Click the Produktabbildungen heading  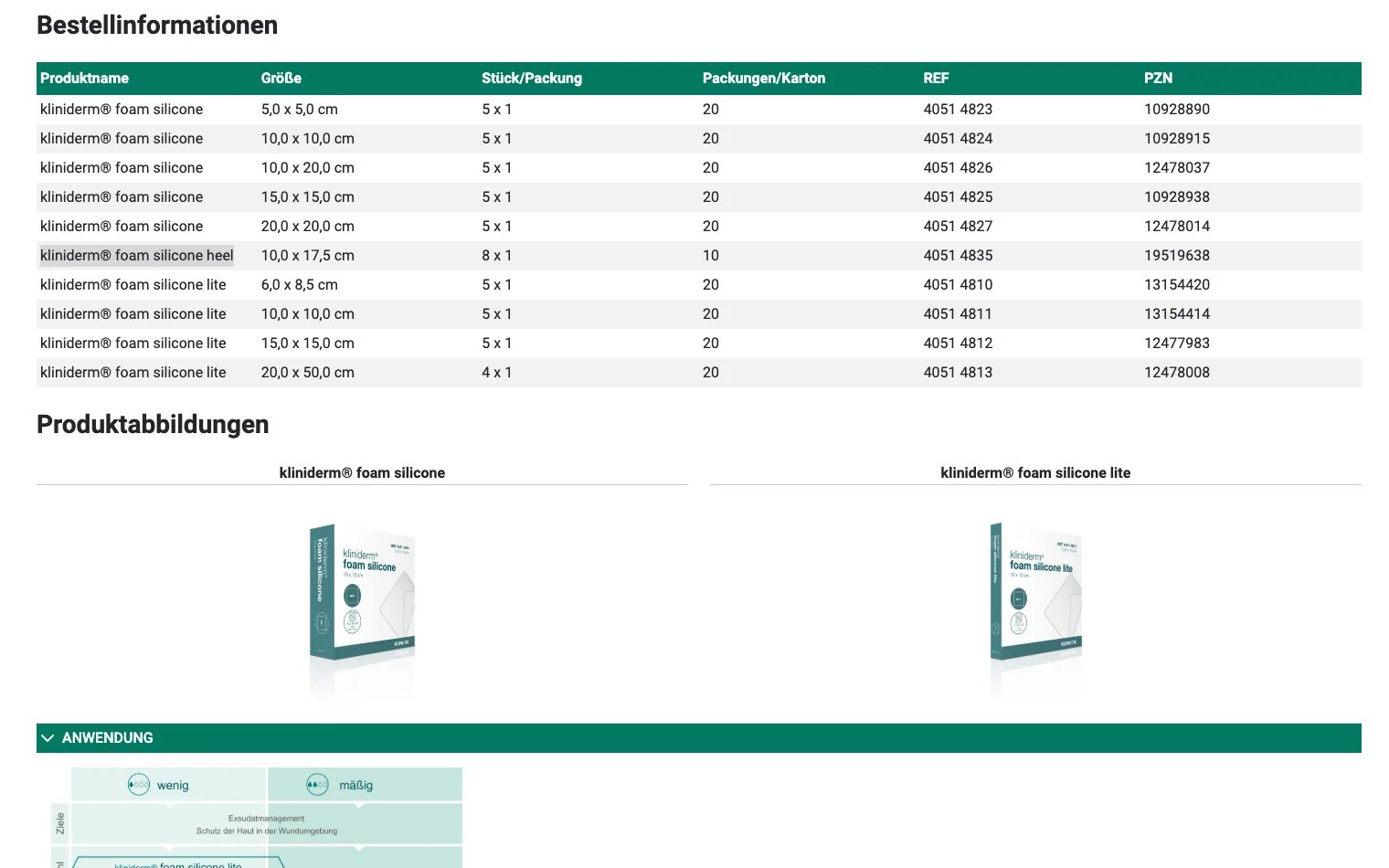point(153,425)
